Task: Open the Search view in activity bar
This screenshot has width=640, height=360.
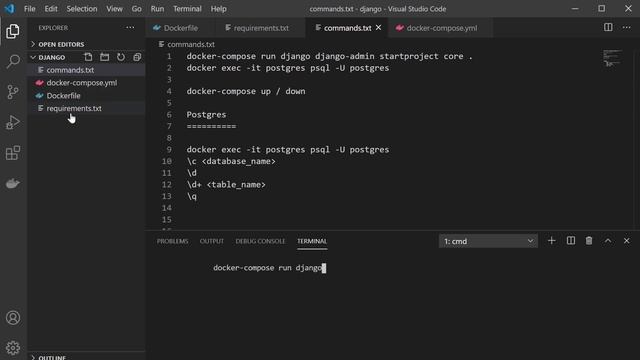Action: (x=13, y=62)
